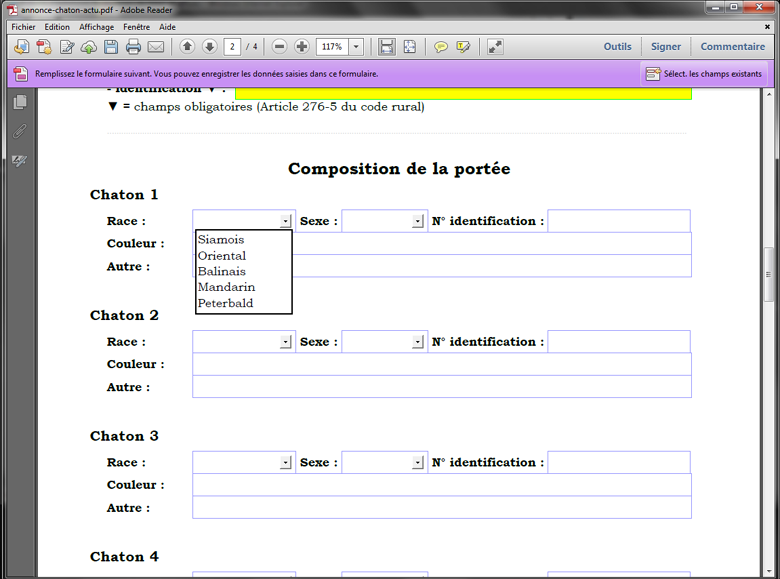Click the scrollbar up arrow
The height and width of the screenshot is (579, 780).
[x=769, y=94]
